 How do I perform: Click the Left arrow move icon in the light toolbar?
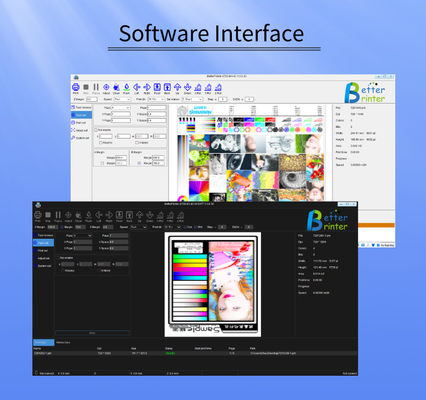tap(137, 87)
